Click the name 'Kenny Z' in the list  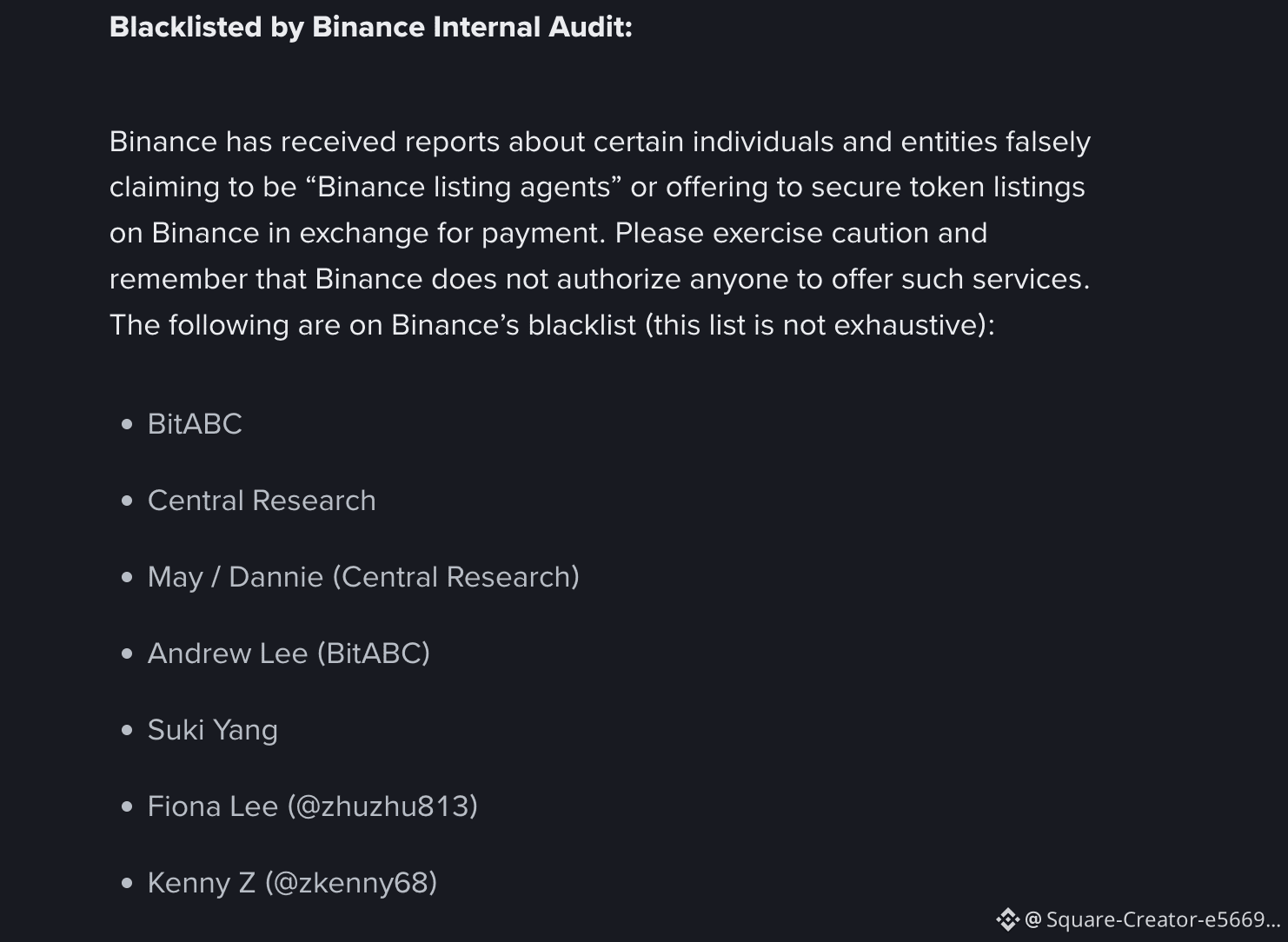click(202, 883)
